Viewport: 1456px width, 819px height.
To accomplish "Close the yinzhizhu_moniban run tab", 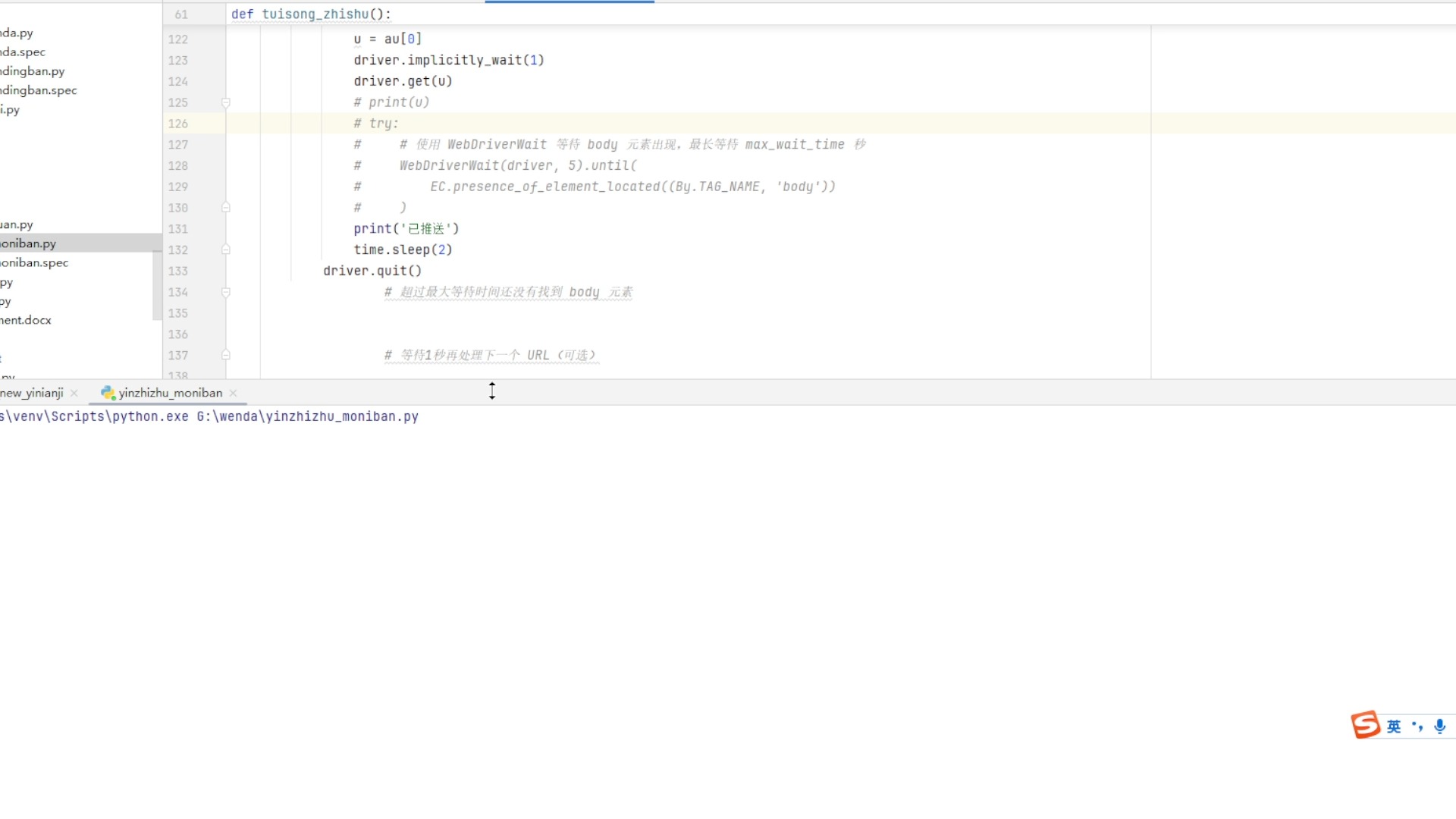I will coord(234,393).
